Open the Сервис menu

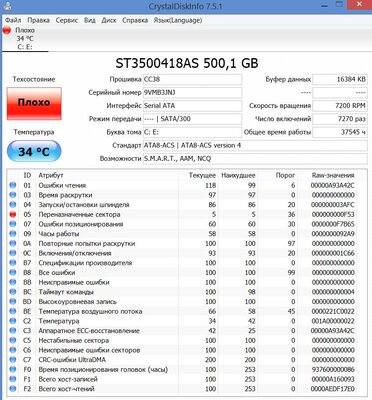point(67,20)
